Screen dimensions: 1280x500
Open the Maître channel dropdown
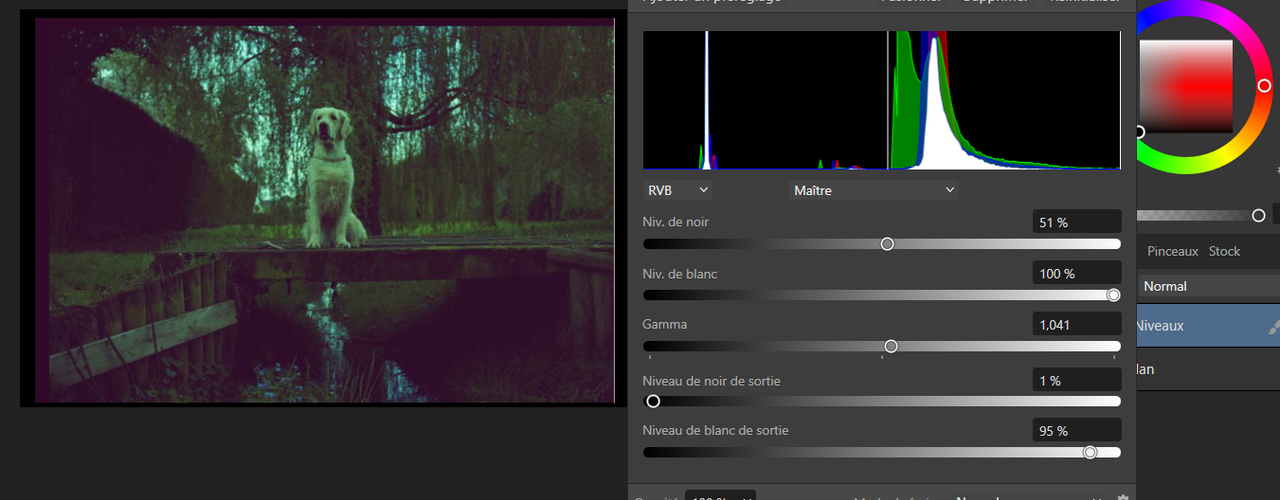(x=874, y=190)
